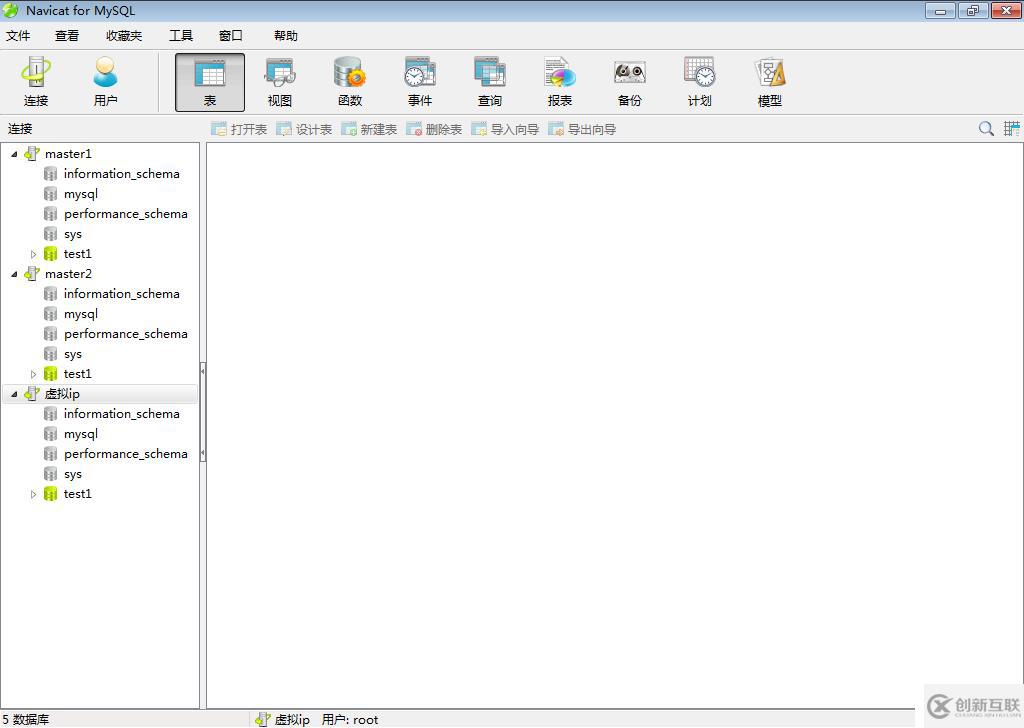This screenshot has width=1024, height=728.
Task: Click the test1 database icon under master1
Action: pyautogui.click(x=50, y=253)
